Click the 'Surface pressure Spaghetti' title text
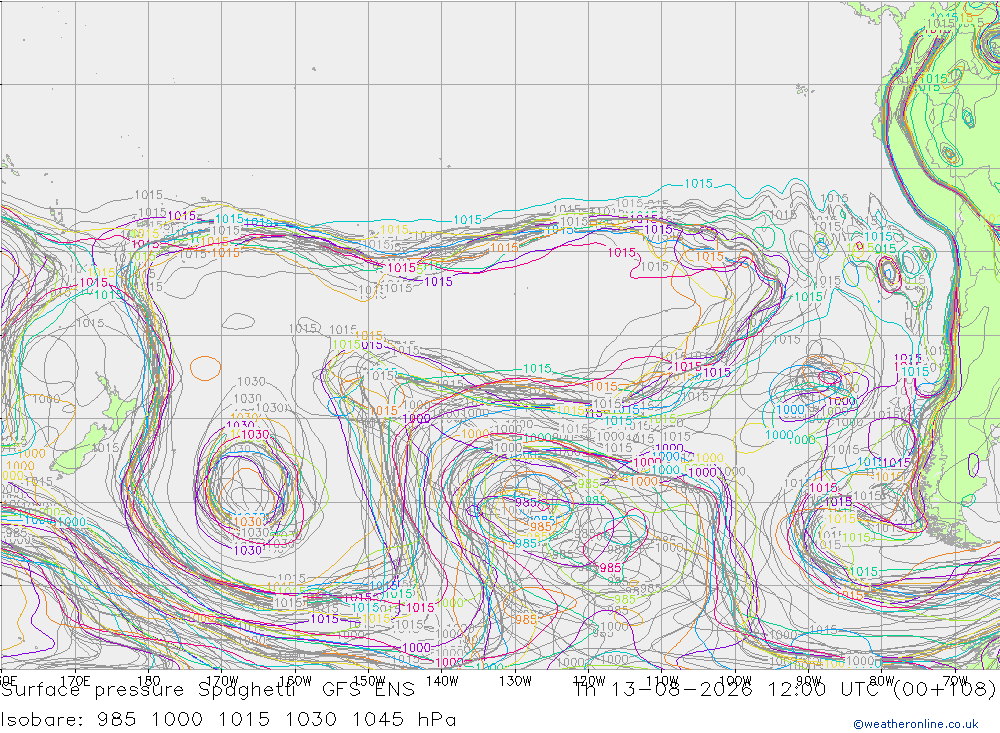This screenshot has height=733, width=1000. 147,690
